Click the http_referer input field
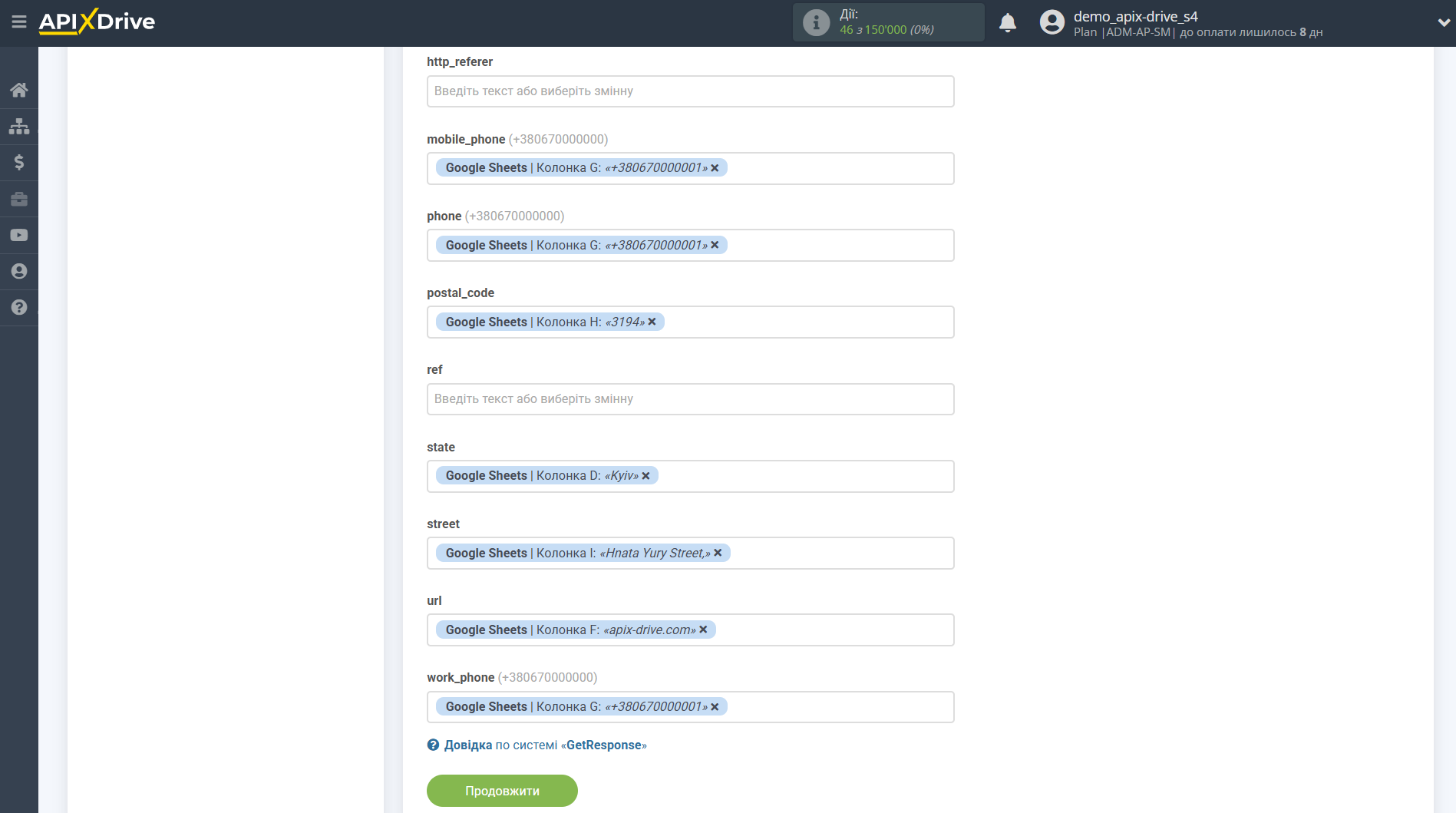The image size is (1456, 813). pos(690,91)
